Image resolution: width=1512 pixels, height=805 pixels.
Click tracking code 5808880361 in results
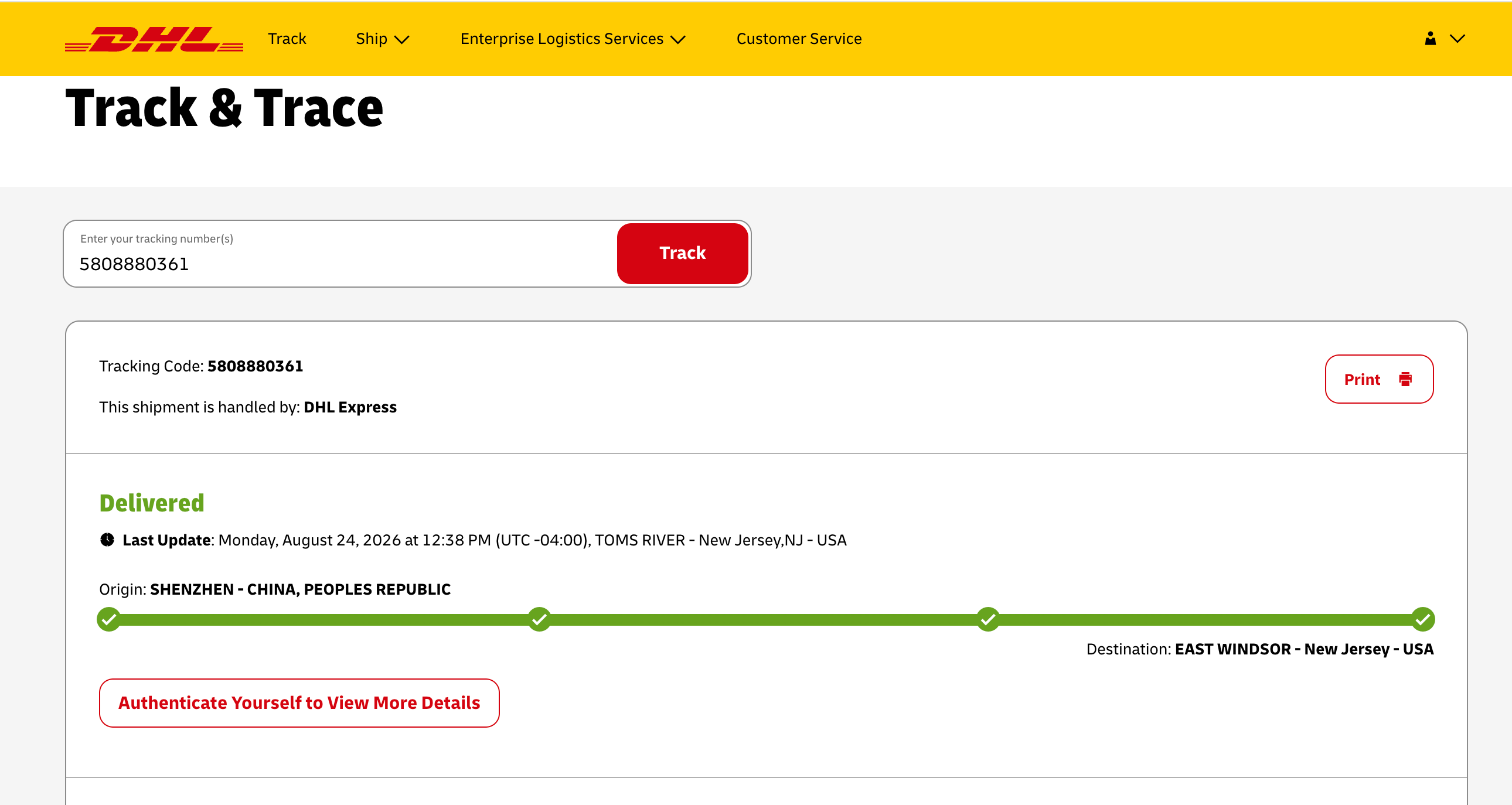point(256,366)
